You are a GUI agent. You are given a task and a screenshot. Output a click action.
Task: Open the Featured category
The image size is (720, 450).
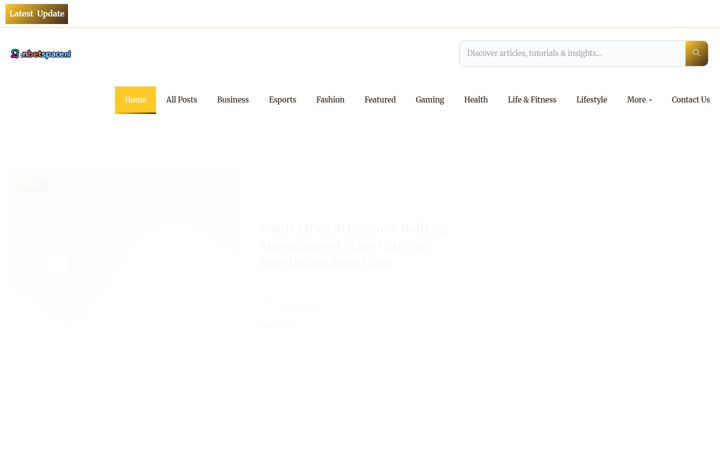[x=380, y=100]
